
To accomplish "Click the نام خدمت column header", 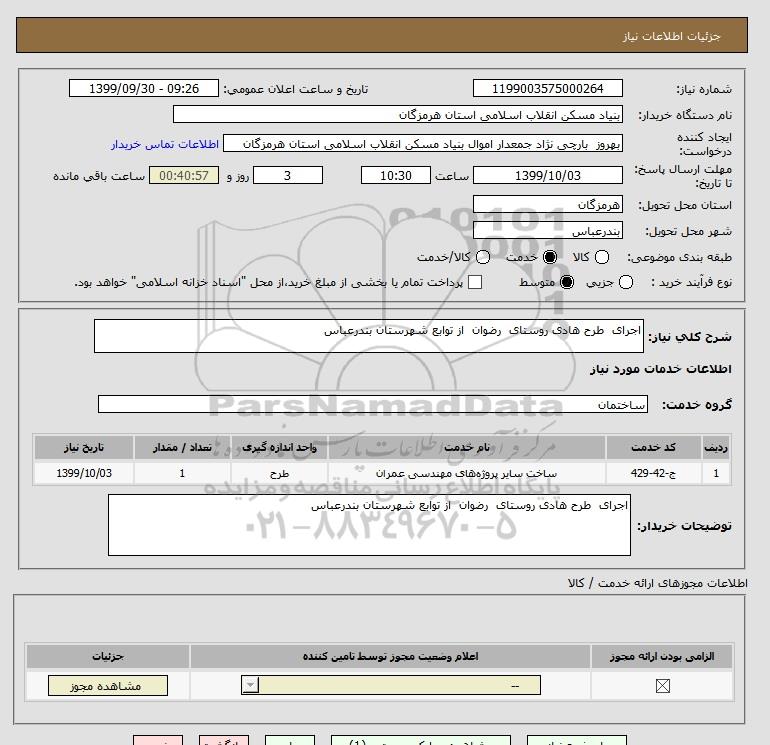I will [467, 447].
